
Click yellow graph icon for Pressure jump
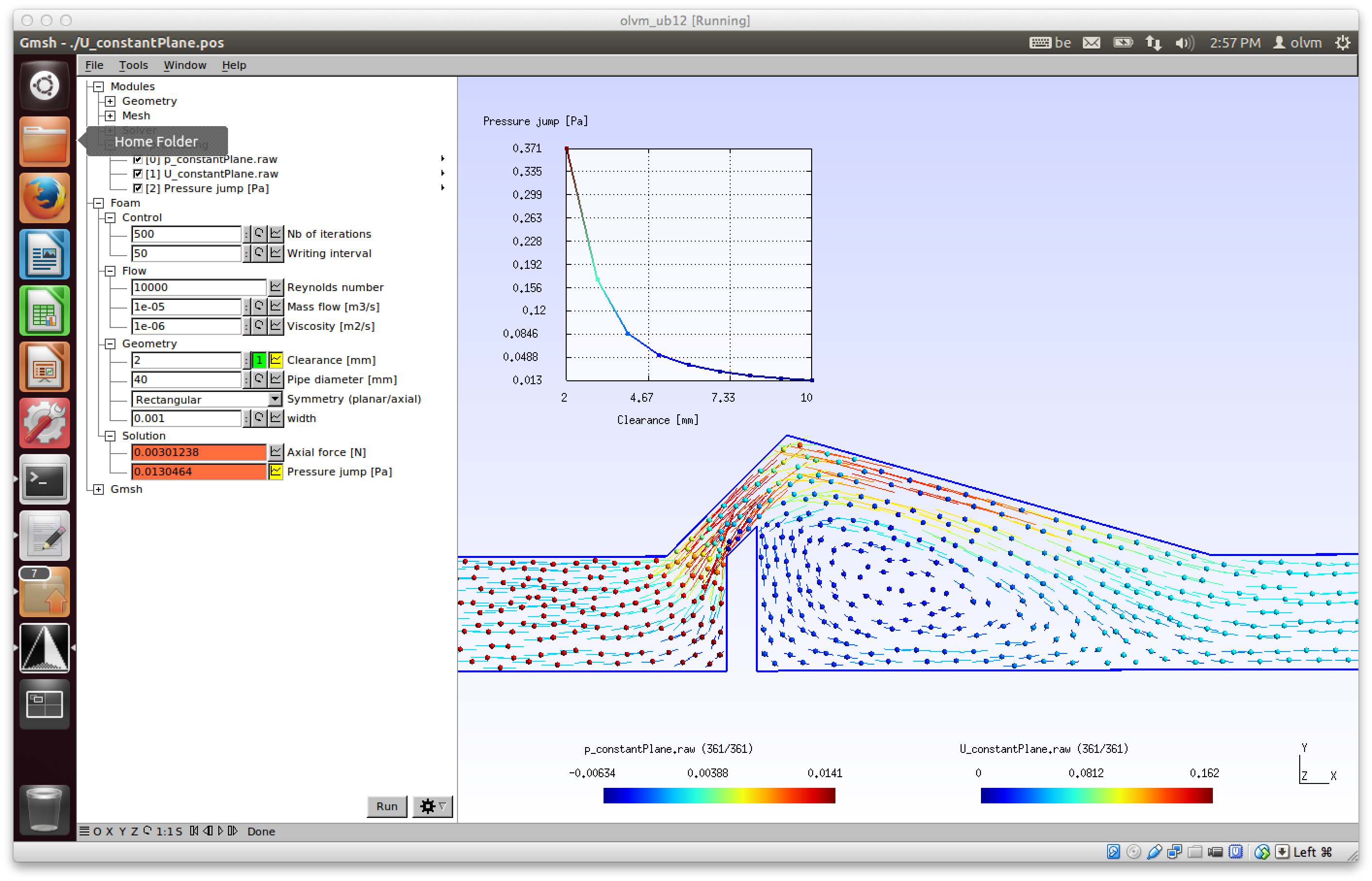276,472
